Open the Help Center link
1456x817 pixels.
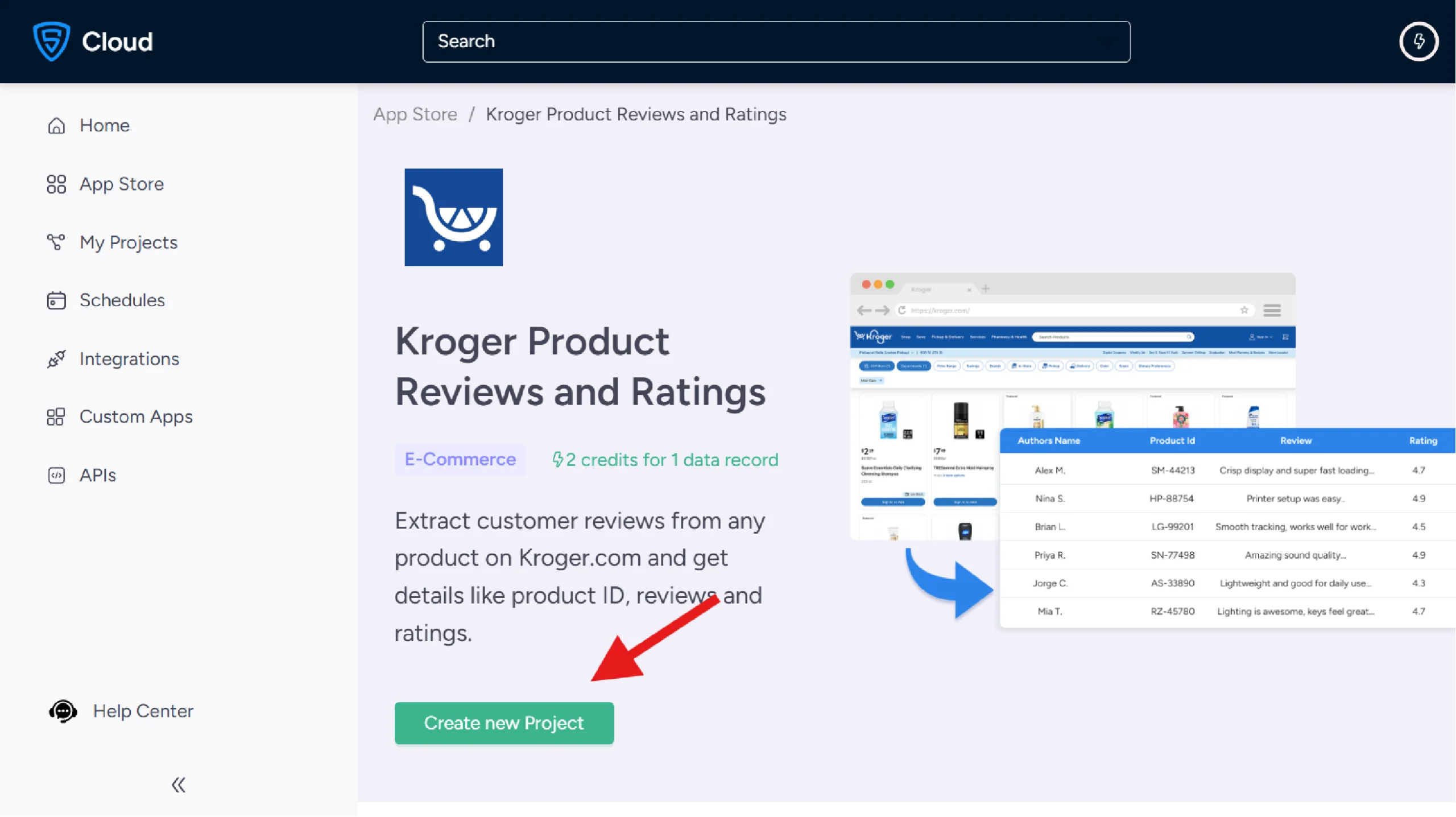143,711
